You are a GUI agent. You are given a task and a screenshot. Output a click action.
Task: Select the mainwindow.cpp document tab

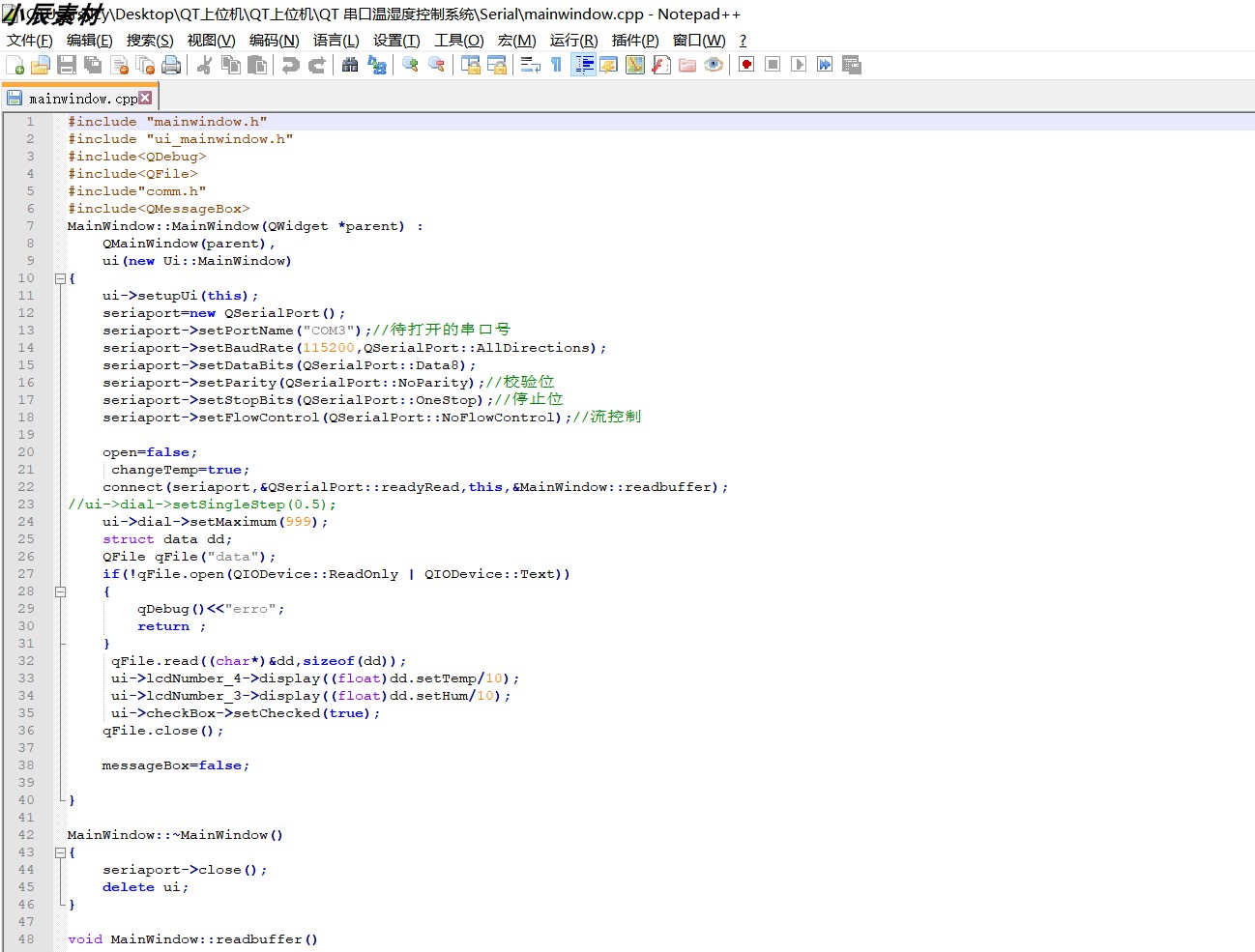tap(79, 99)
